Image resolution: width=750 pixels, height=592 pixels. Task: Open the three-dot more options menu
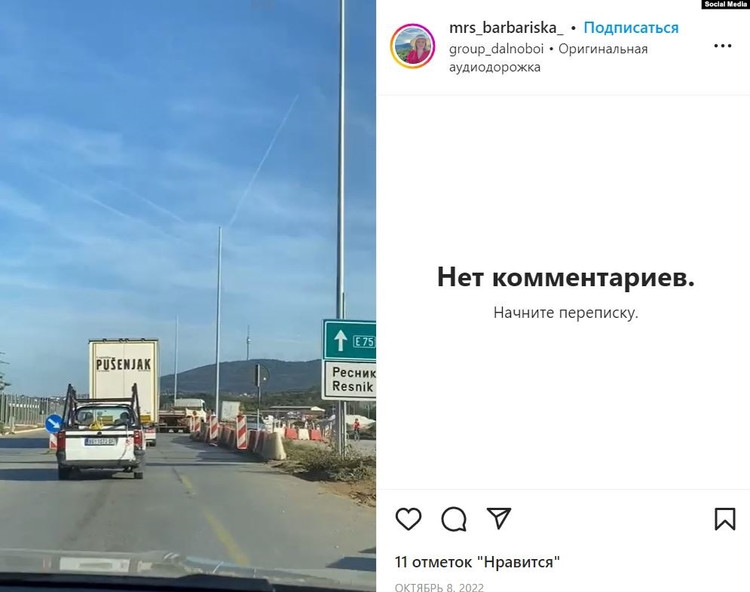[x=722, y=46]
